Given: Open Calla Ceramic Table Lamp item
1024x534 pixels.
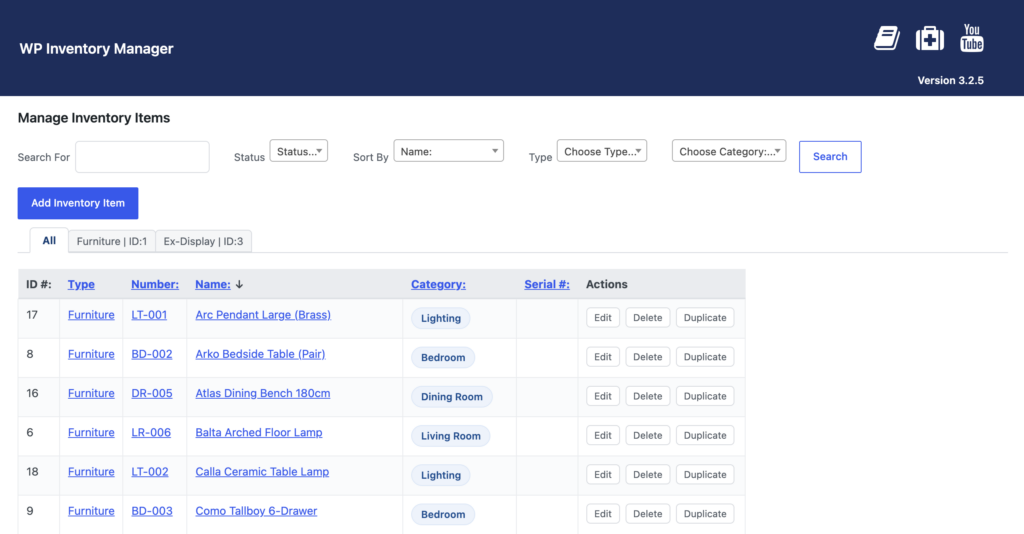Looking at the screenshot, I should coord(262,471).
